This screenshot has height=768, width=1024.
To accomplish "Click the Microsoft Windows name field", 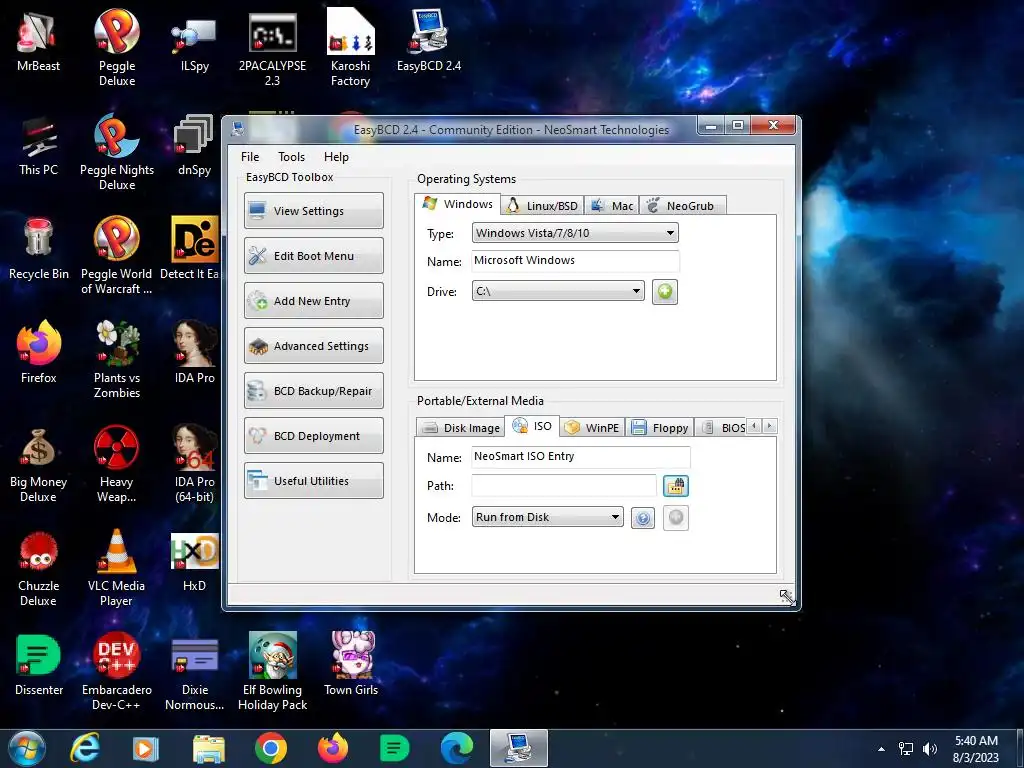I will click(x=575, y=261).
